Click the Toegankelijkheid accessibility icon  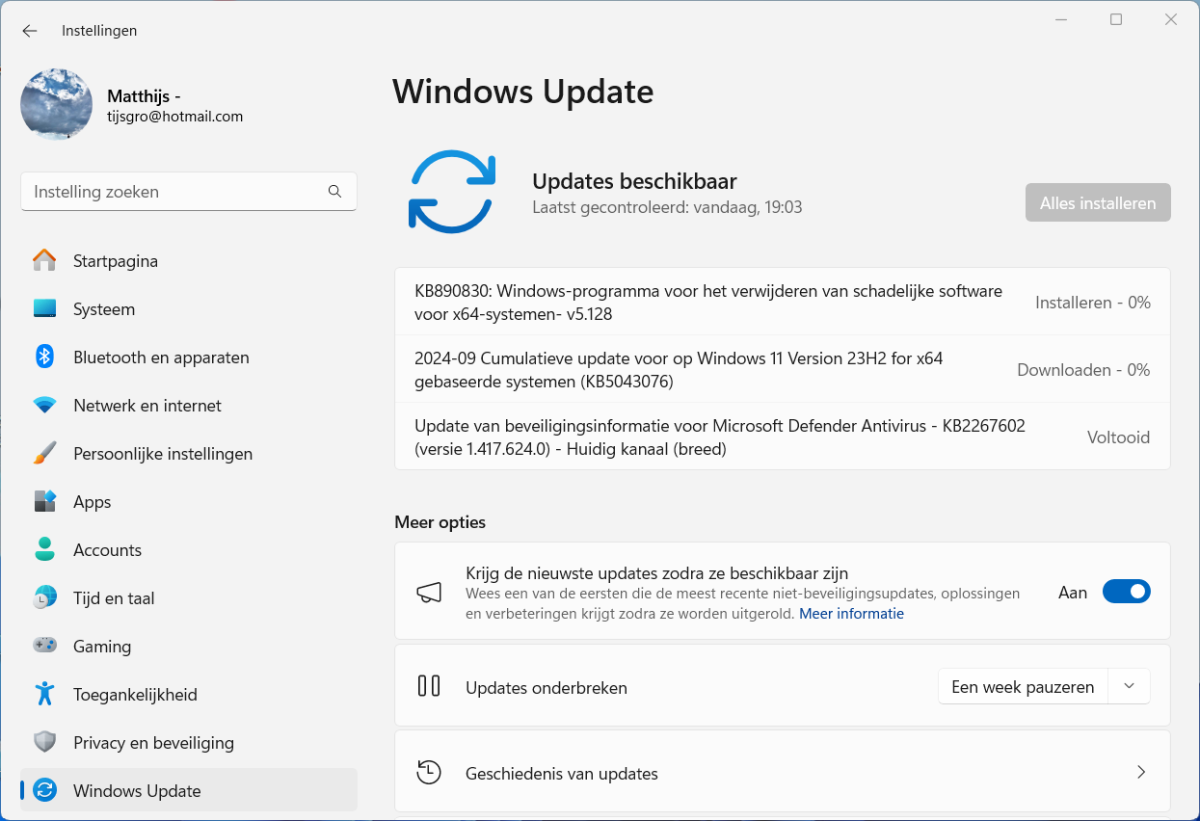[44, 694]
